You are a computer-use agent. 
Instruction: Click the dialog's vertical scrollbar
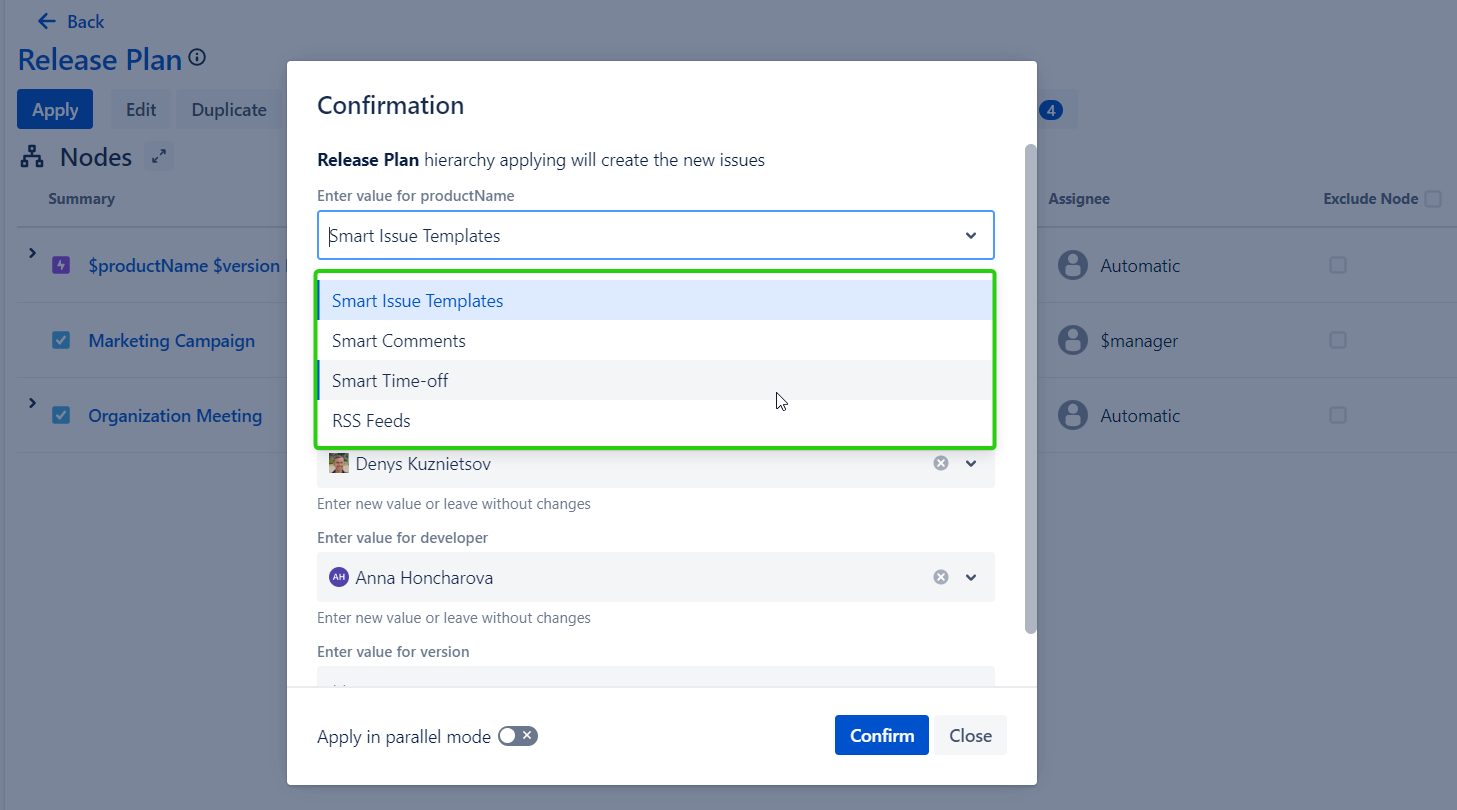1030,388
